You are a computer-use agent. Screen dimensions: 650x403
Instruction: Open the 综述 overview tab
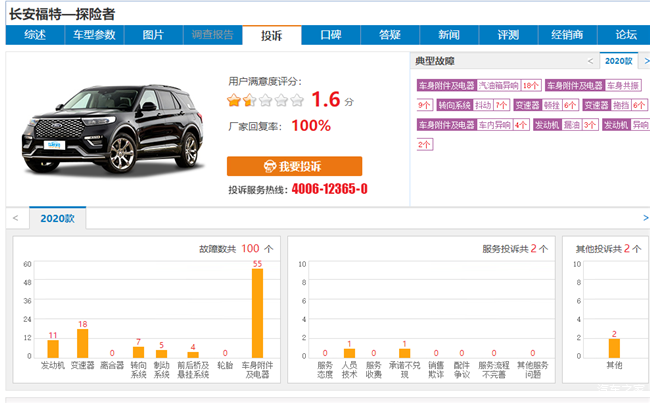coord(35,35)
